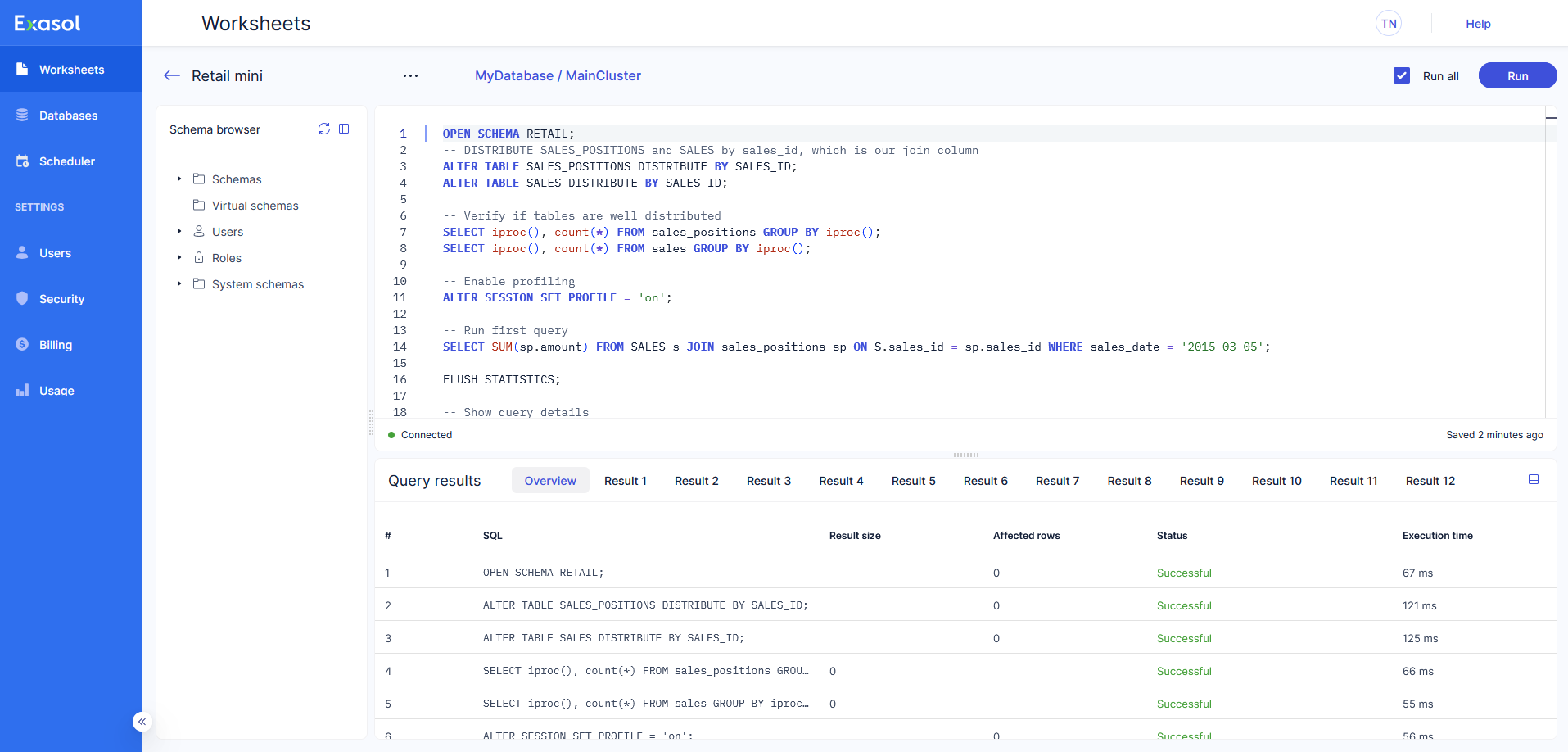The height and width of the screenshot is (752, 1568).
Task: Click the MyDatabase / MainCluster link
Action: [x=558, y=75]
